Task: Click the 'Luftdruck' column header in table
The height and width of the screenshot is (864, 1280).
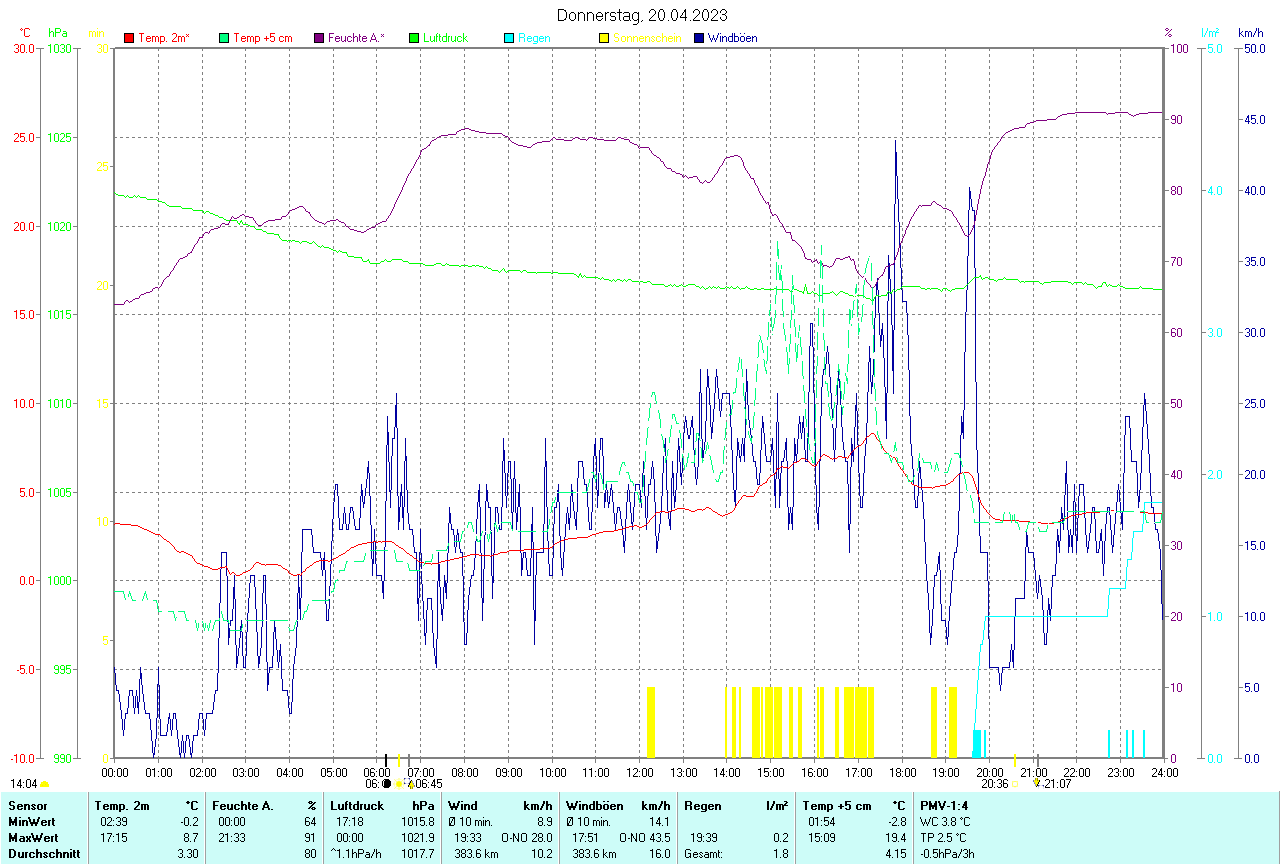Action: coord(358,805)
